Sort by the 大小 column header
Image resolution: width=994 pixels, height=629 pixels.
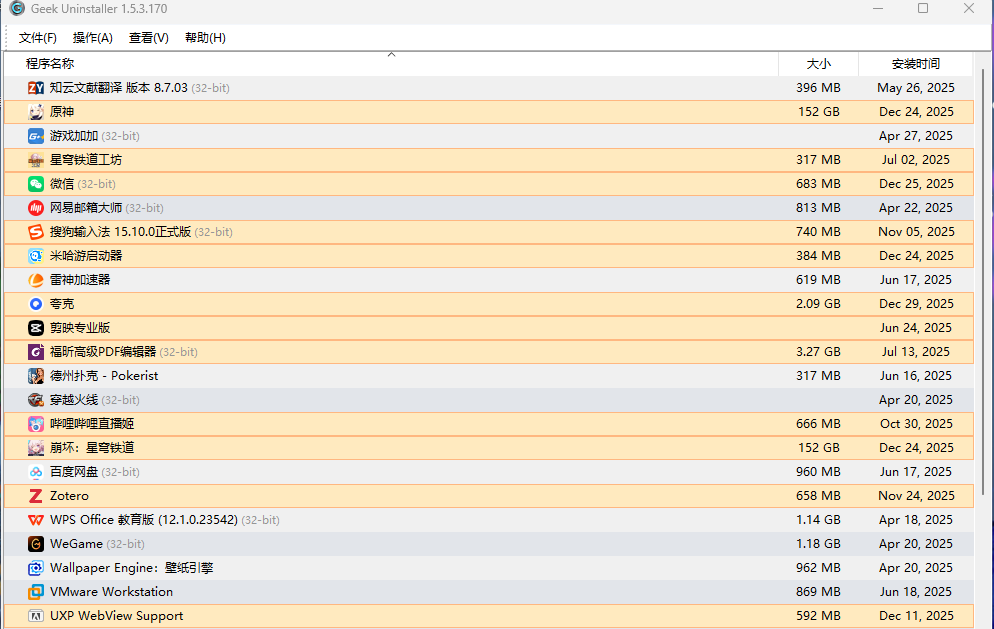[818, 64]
